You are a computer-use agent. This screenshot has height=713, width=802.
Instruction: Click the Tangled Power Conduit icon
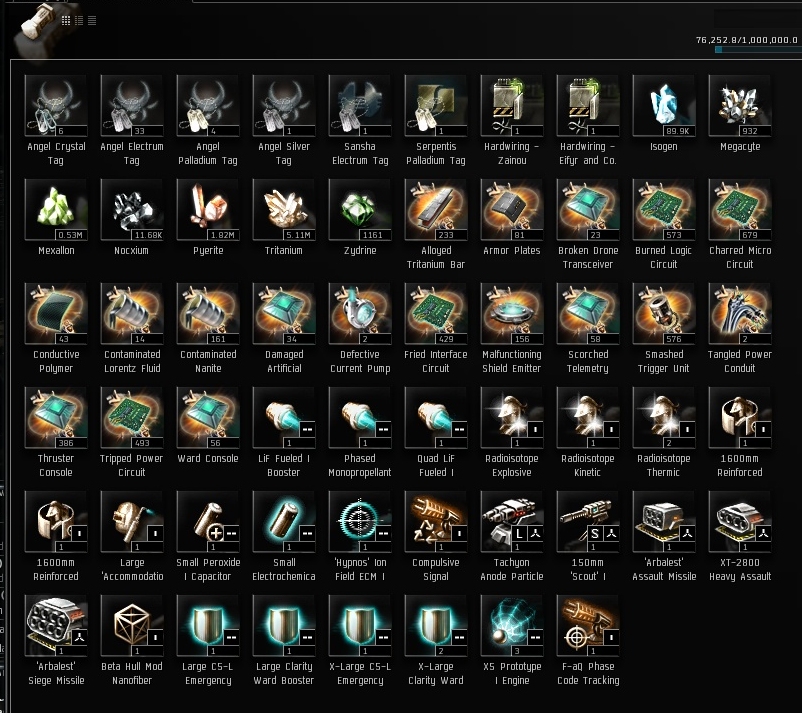pos(740,314)
